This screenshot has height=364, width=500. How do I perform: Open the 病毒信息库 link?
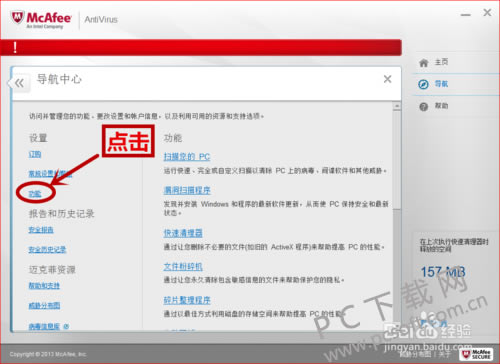coord(44,326)
